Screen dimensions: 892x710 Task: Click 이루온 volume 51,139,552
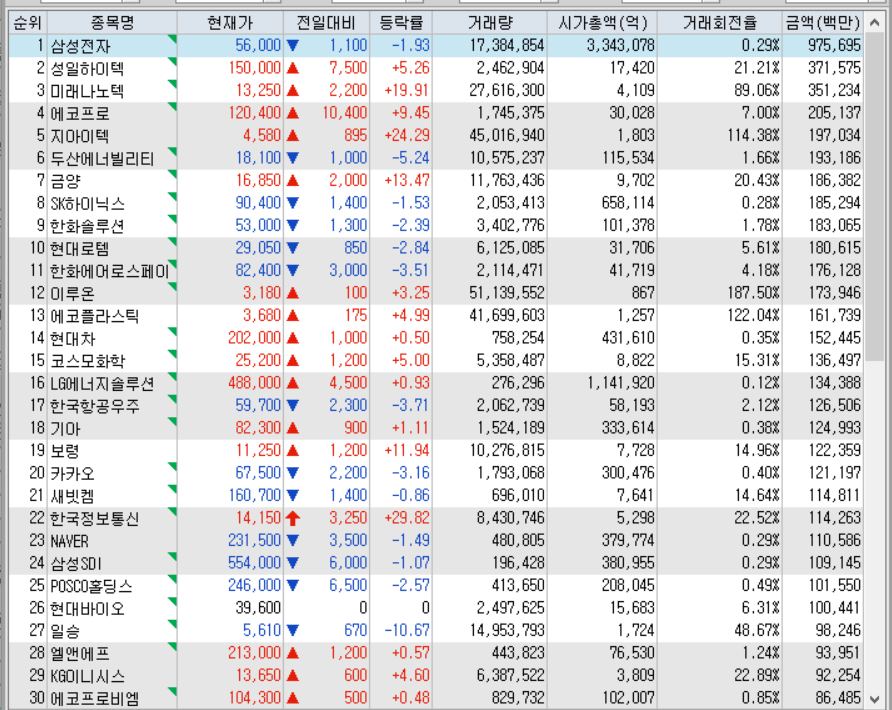(x=507, y=293)
